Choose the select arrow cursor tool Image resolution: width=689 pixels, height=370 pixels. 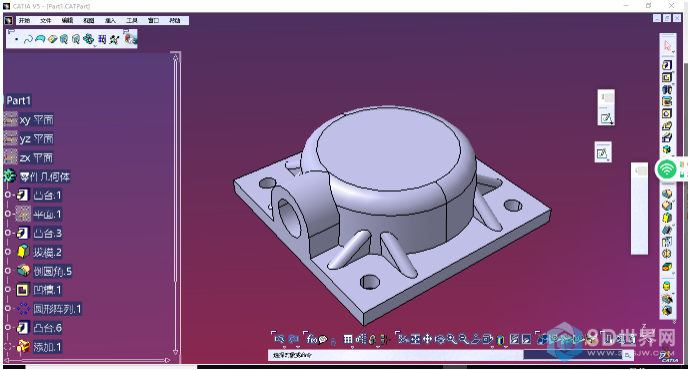coord(667,46)
